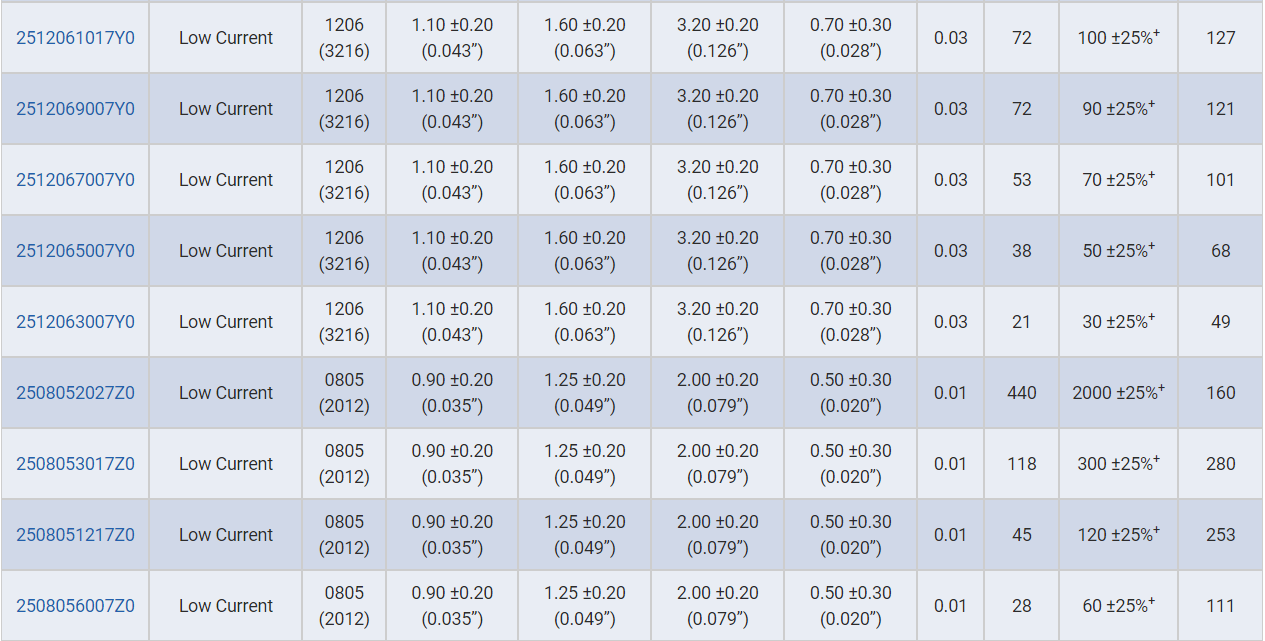Open part number 2512067007Y0 link
Viewport: 1265px width, 641px height.
tap(75, 180)
